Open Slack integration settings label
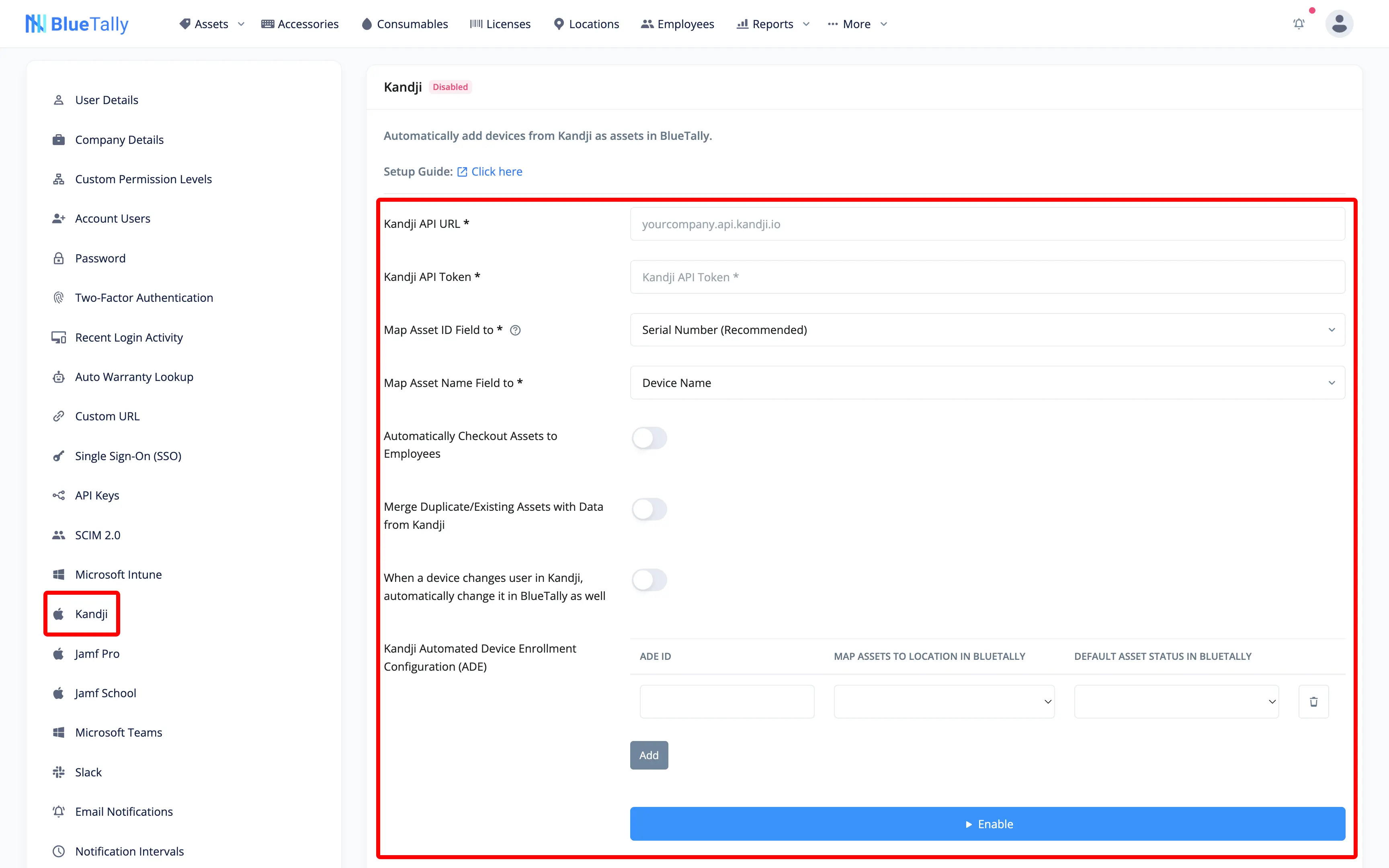This screenshot has width=1389, height=868. coord(88,772)
